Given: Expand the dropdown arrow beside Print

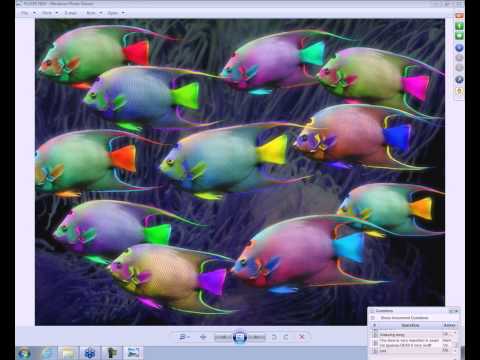Looking at the screenshot, I should tap(57, 13).
